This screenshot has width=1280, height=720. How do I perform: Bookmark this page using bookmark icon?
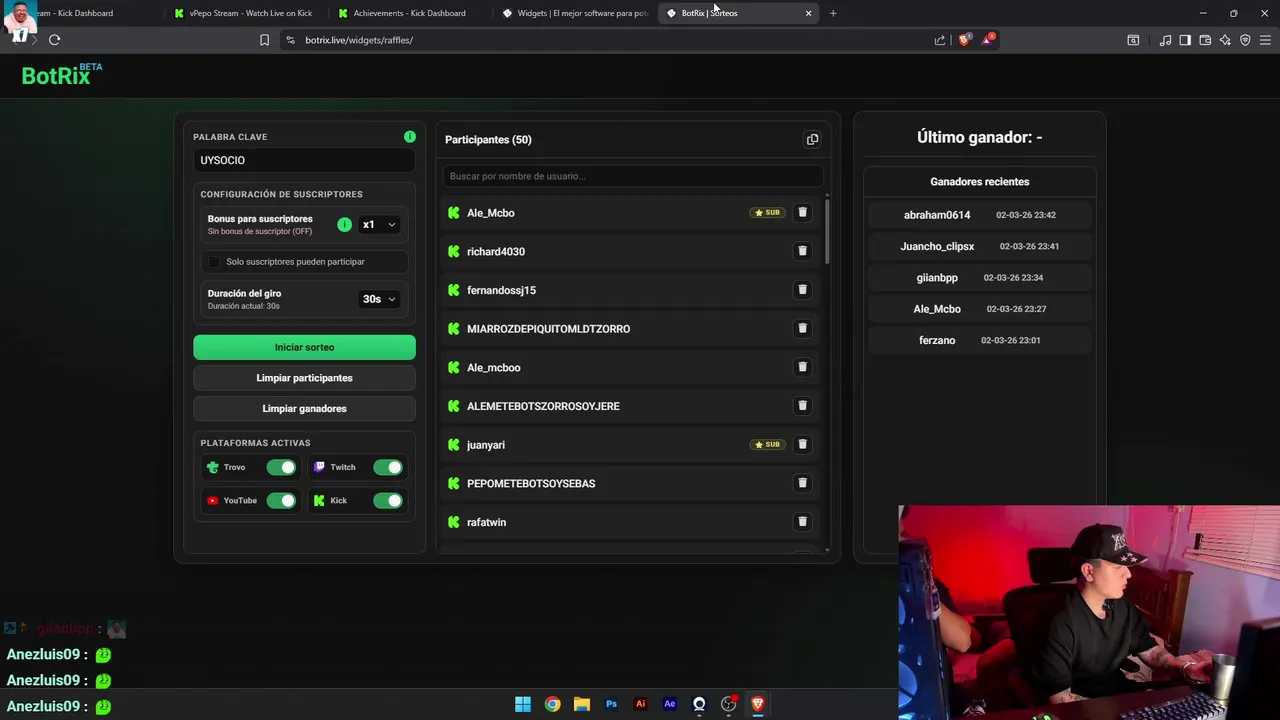[264, 40]
